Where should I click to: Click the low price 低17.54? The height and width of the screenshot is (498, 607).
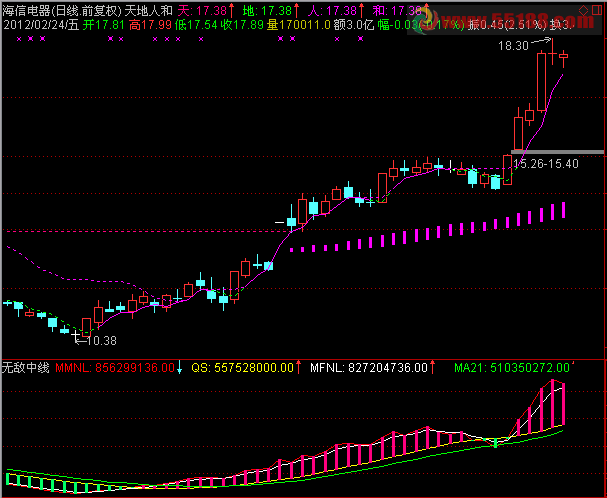(196, 25)
